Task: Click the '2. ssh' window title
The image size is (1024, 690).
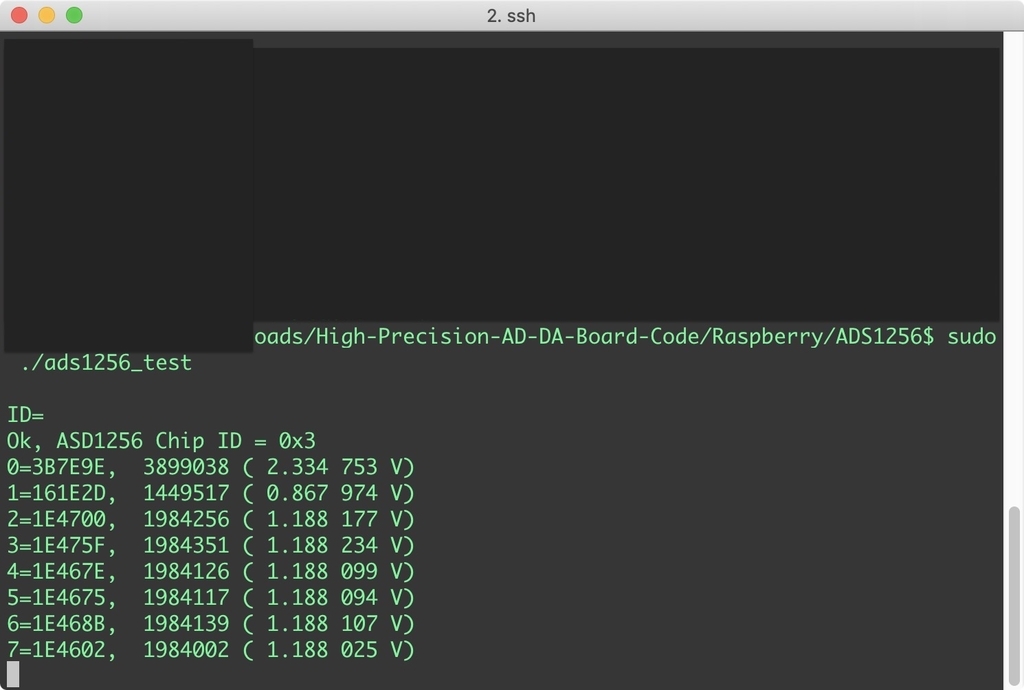Action: 511,16
